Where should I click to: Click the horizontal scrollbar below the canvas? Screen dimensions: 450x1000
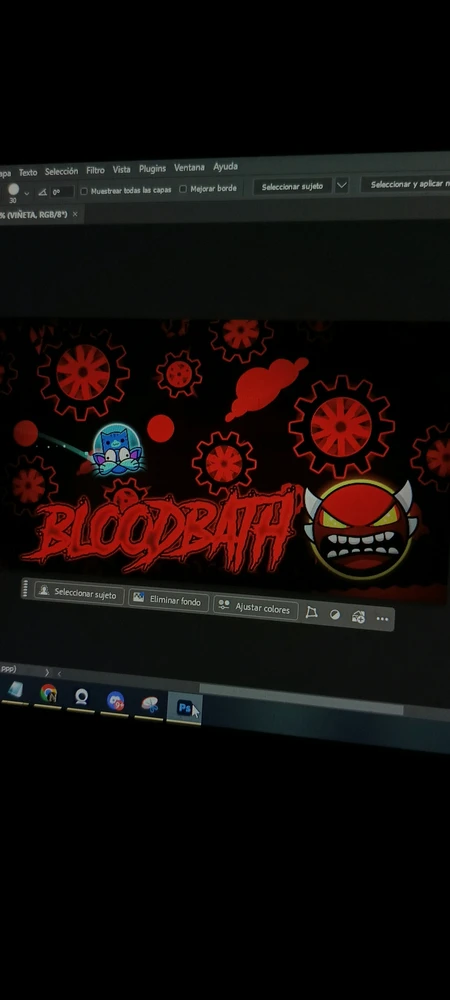pos(301,698)
